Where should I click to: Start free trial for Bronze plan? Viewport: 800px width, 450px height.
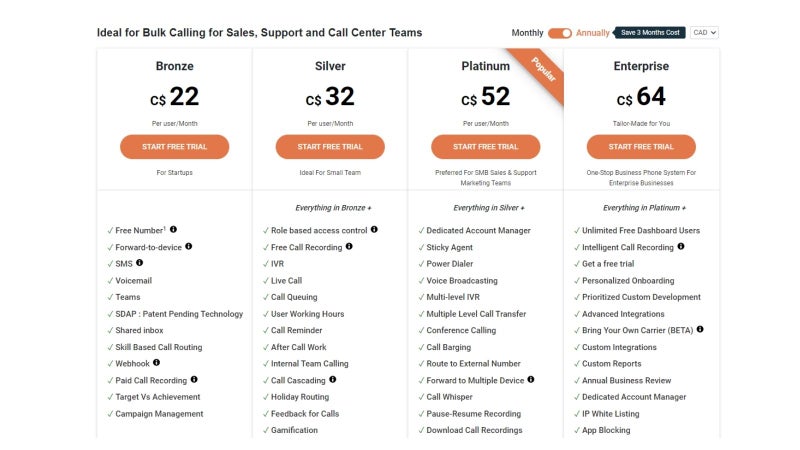(174, 147)
